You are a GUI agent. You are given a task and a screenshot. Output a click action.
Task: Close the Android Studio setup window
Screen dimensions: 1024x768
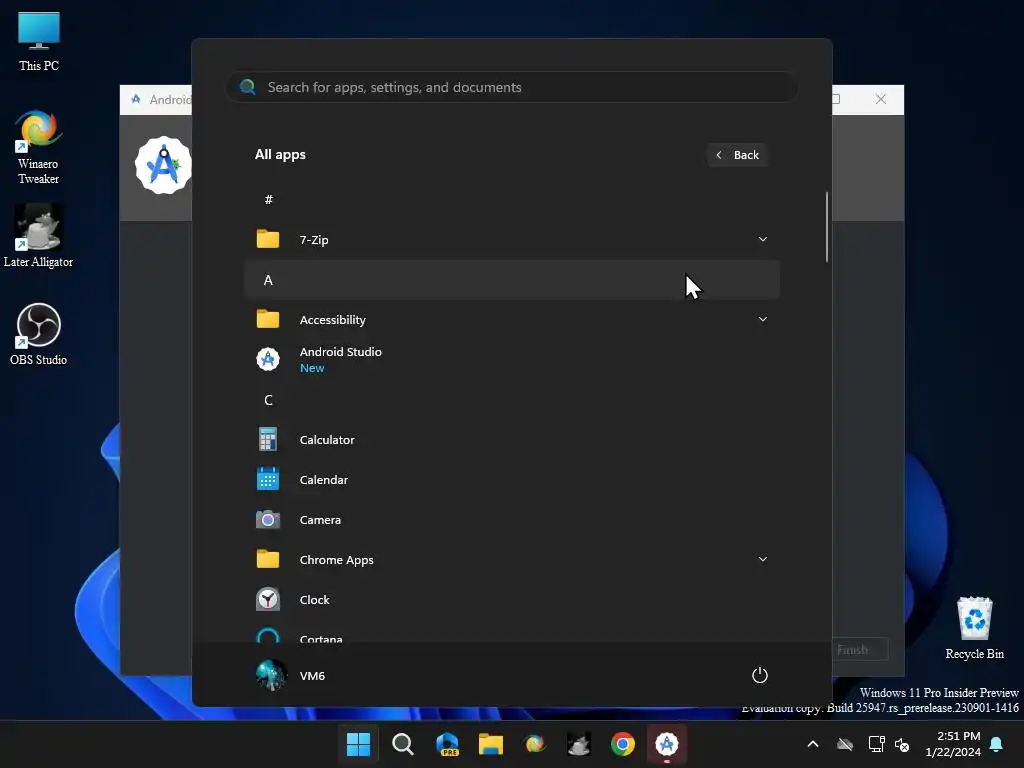tap(881, 99)
